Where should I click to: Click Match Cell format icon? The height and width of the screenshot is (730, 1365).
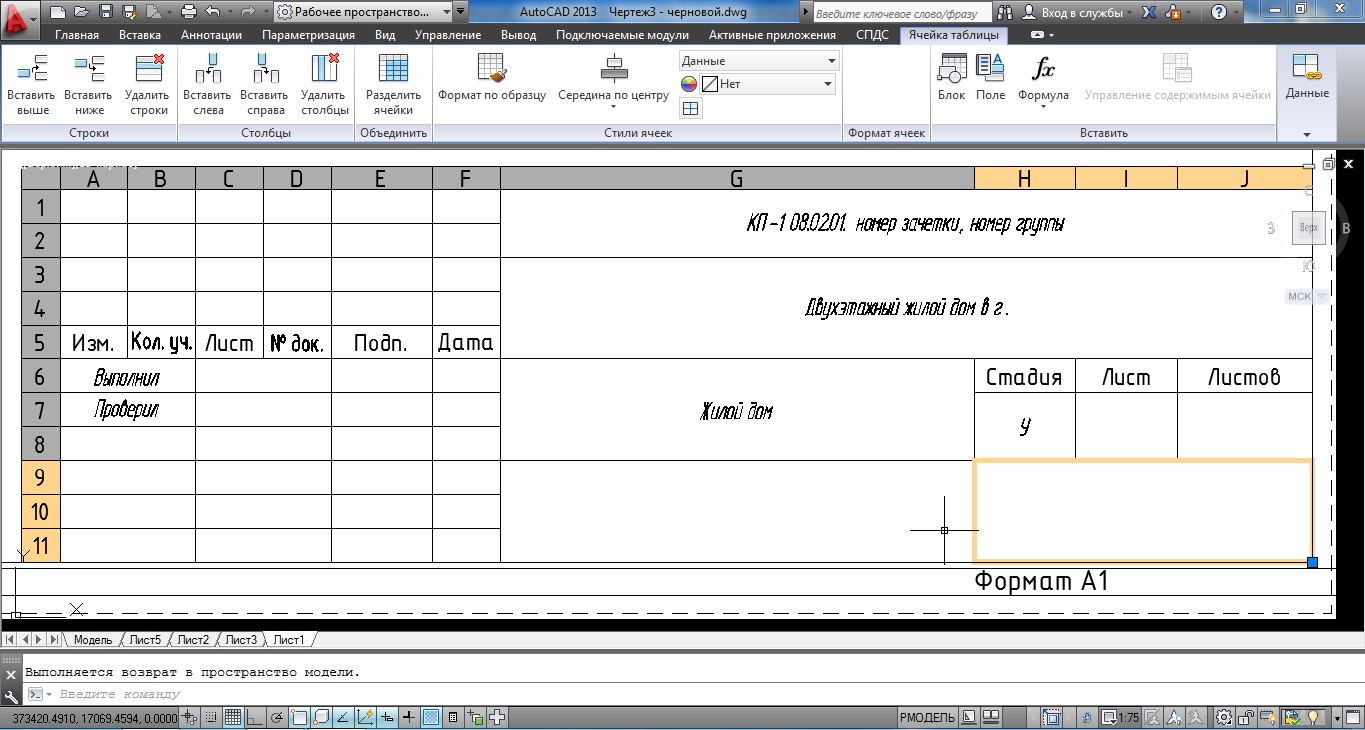492,69
